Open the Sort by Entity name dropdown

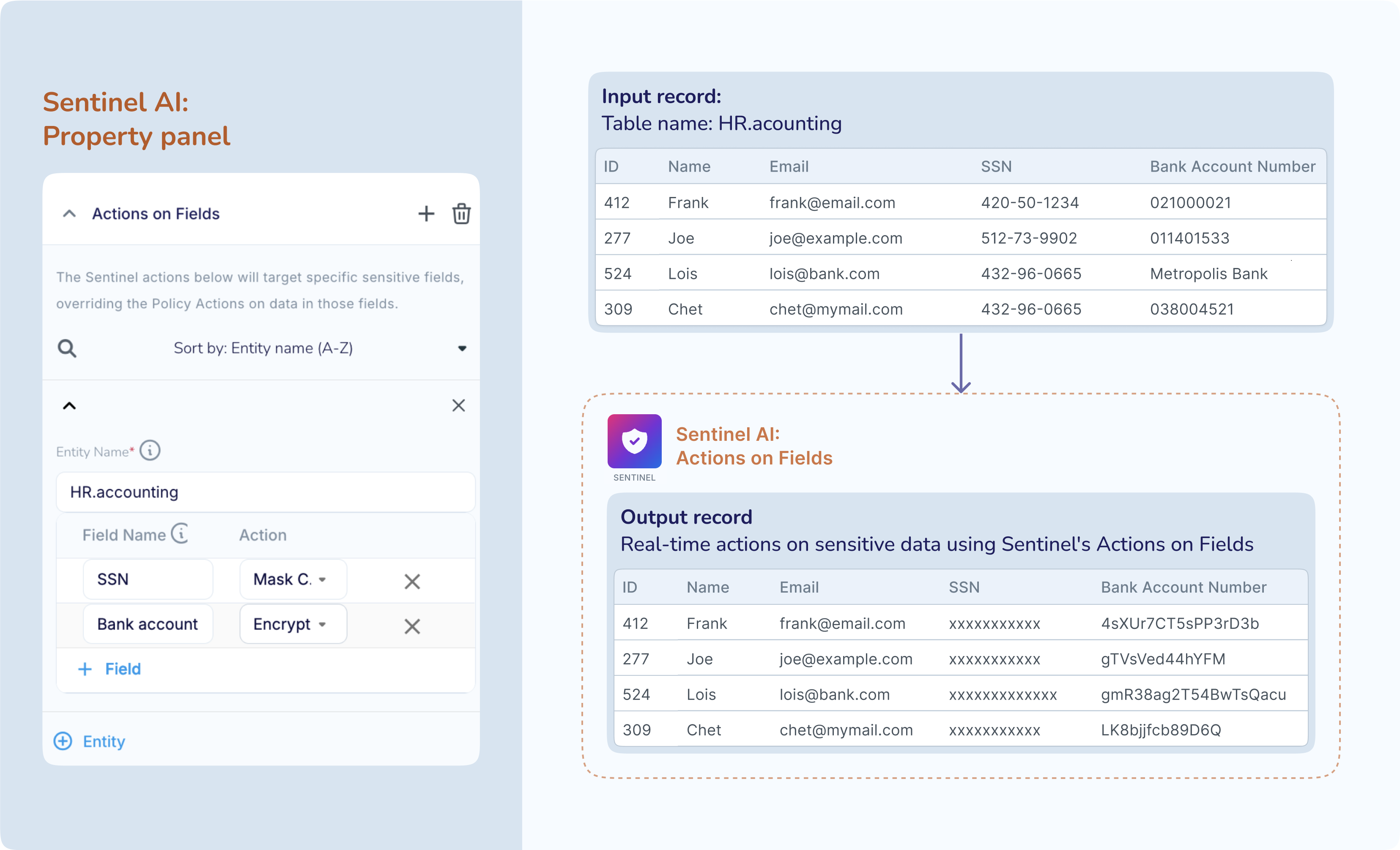click(x=462, y=348)
